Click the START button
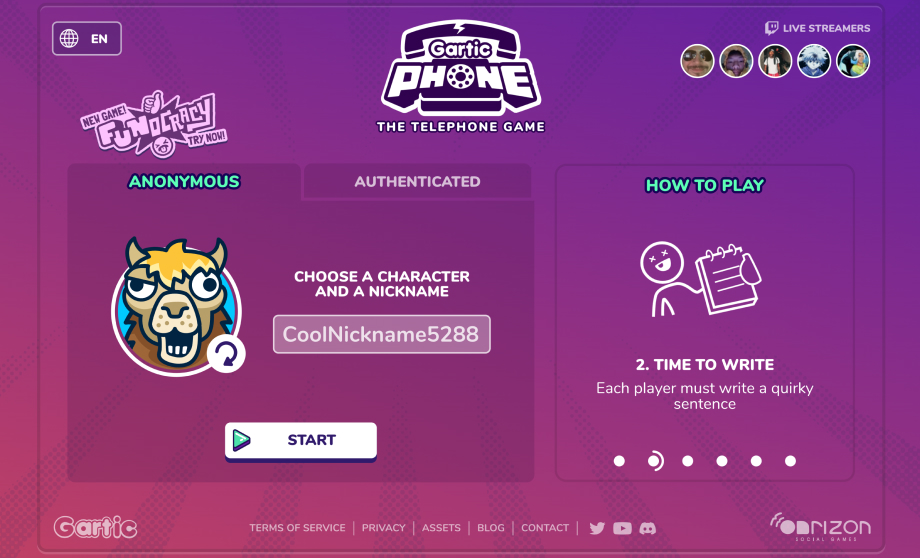Screen dimensions: 920x558 click(300, 441)
